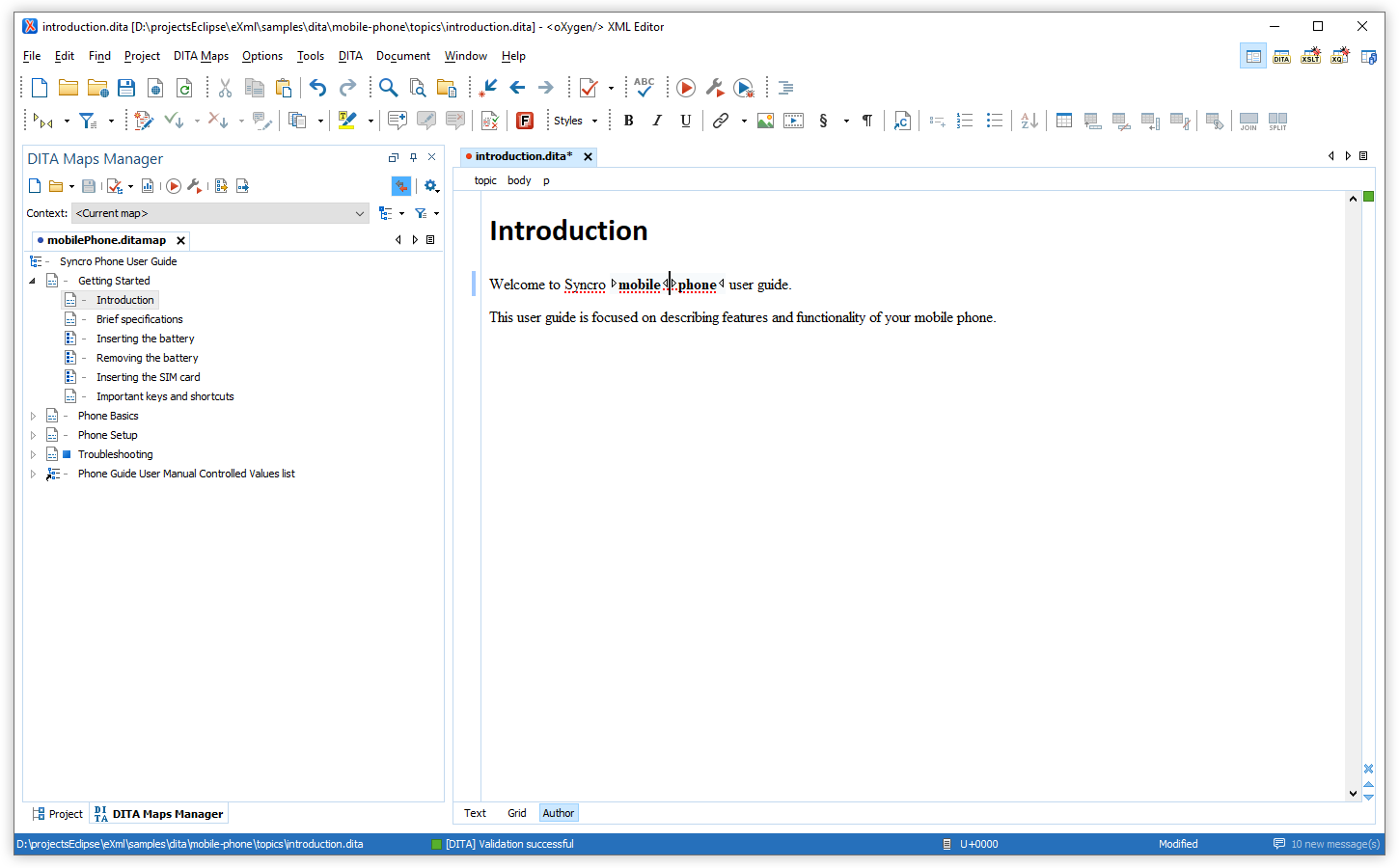The width and height of the screenshot is (1399, 868).
Task: Click topic in the breadcrumb path
Action: pos(485,180)
